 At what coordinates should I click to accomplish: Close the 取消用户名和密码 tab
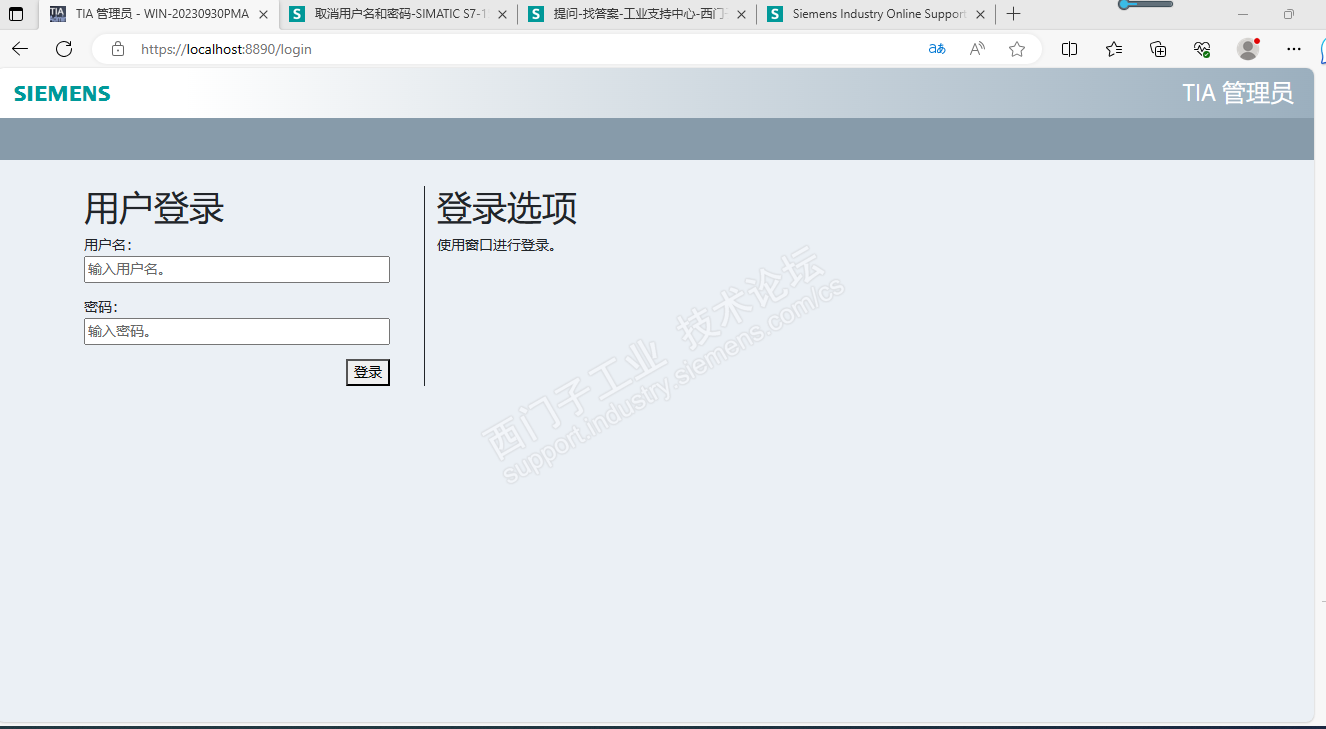click(502, 15)
